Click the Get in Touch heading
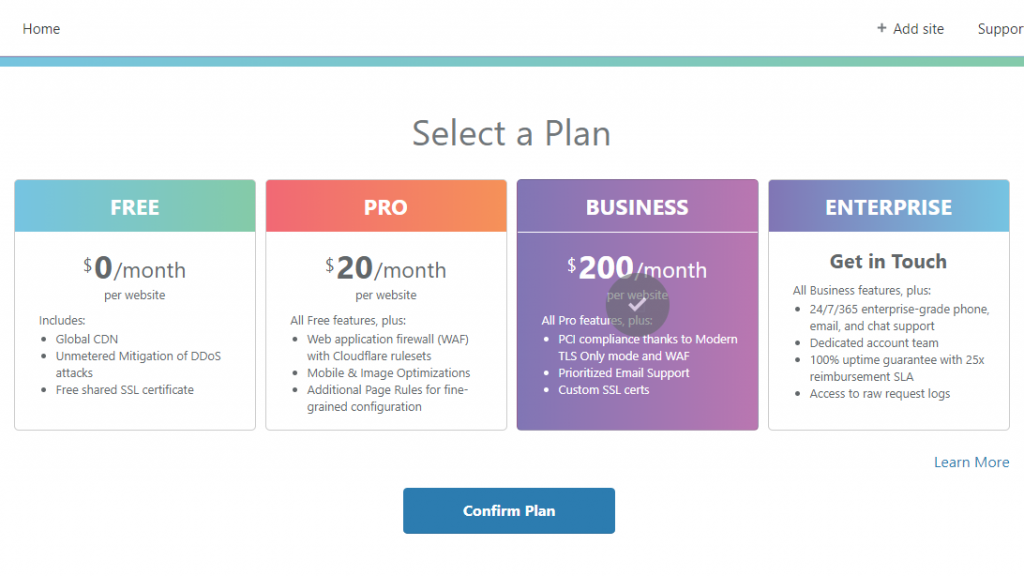The width and height of the screenshot is (1024, 576). pos(888,261)
